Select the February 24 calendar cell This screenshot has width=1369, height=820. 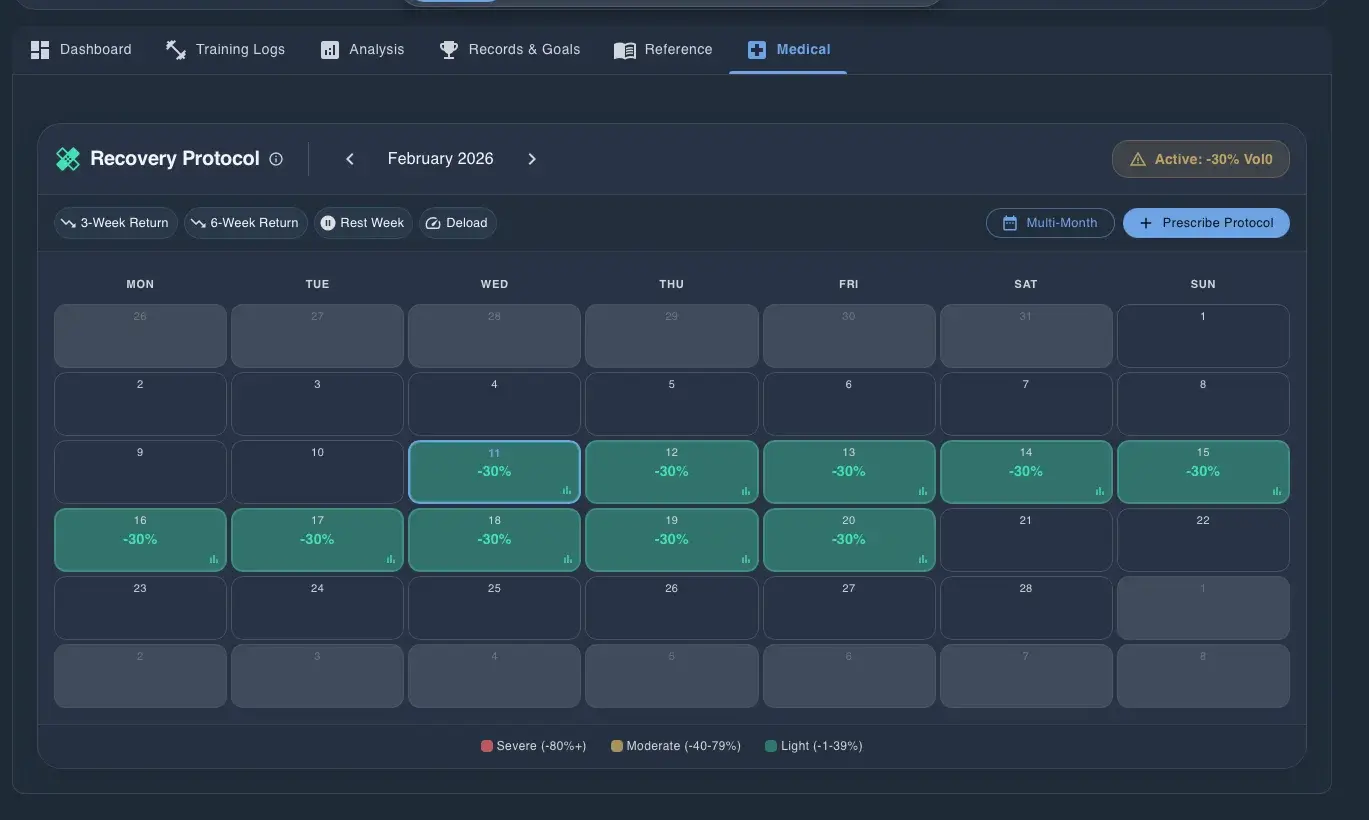(x=317, y=607)
